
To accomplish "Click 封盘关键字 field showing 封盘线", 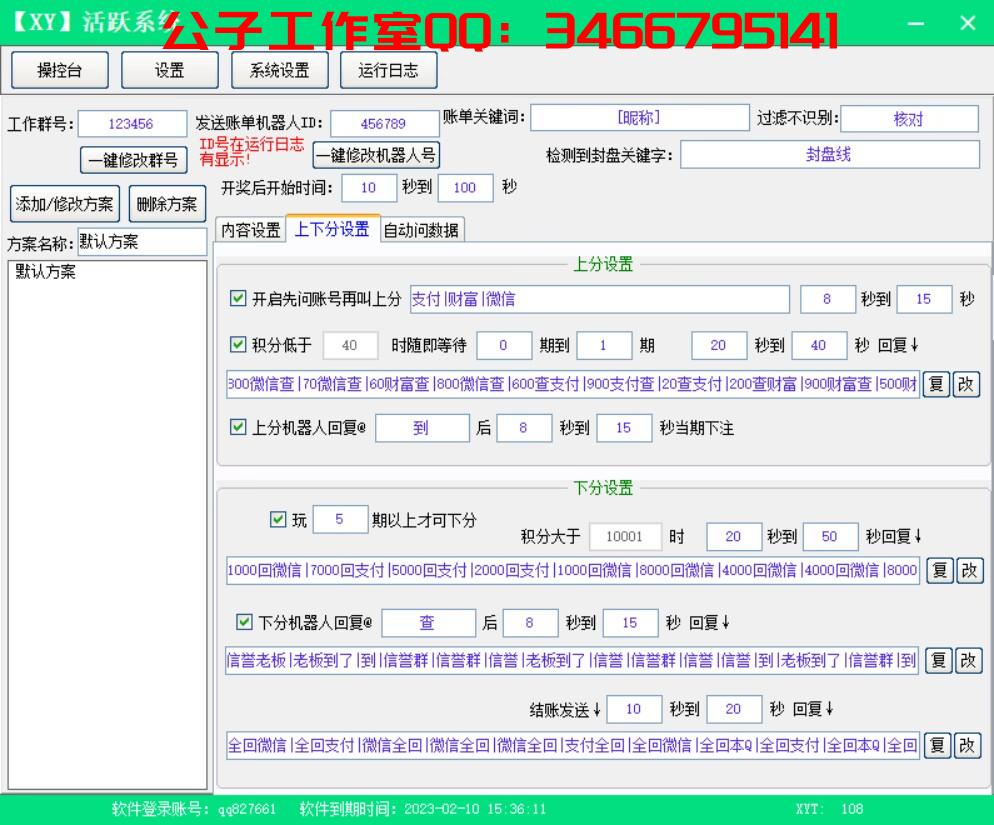I will [829, 154].
